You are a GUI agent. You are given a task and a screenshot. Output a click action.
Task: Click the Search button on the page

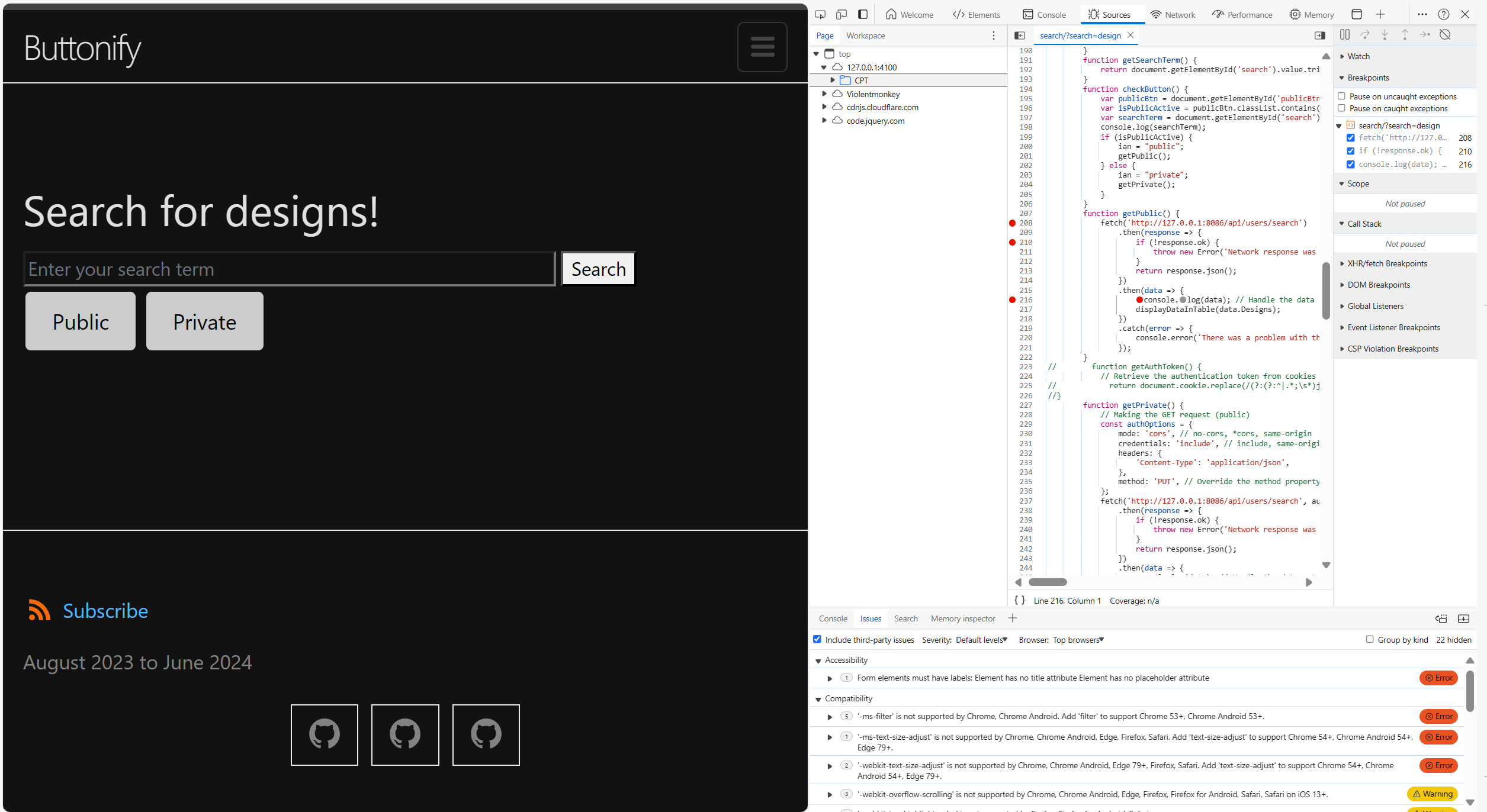pyautogui.click(x=597, y=269)
